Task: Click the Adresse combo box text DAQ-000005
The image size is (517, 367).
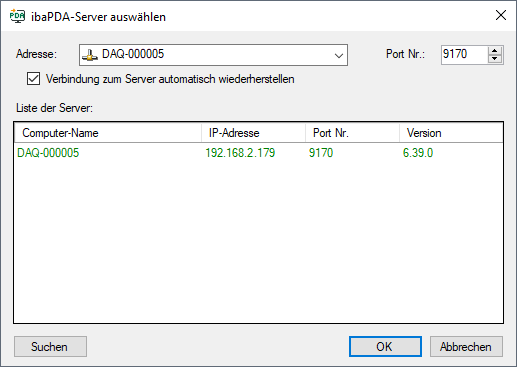Action: tap(133, 54)
